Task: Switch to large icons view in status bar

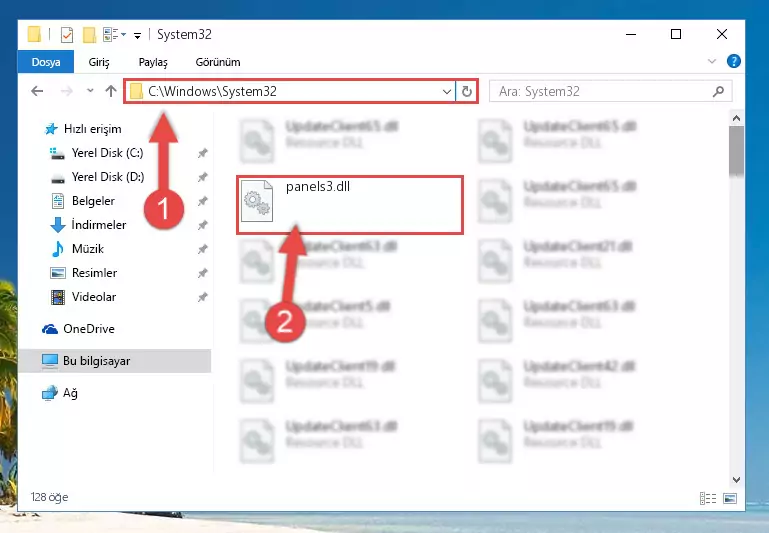Action: coord(730,498)
